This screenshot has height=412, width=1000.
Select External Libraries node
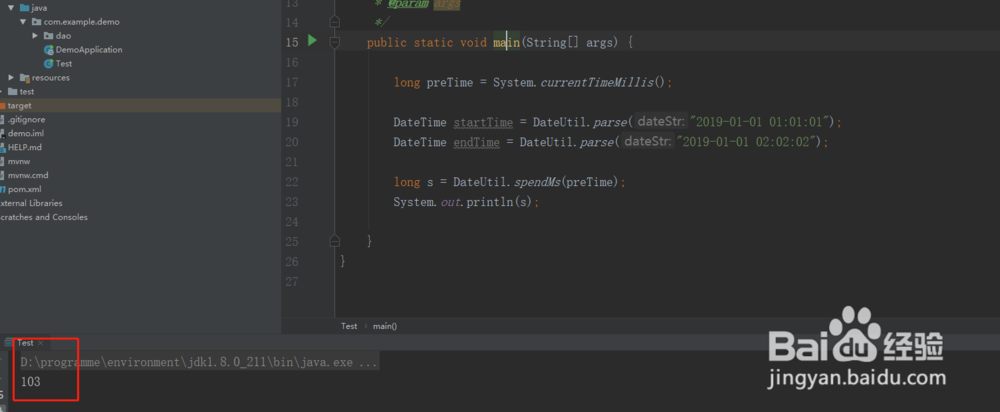click(31, 203)
